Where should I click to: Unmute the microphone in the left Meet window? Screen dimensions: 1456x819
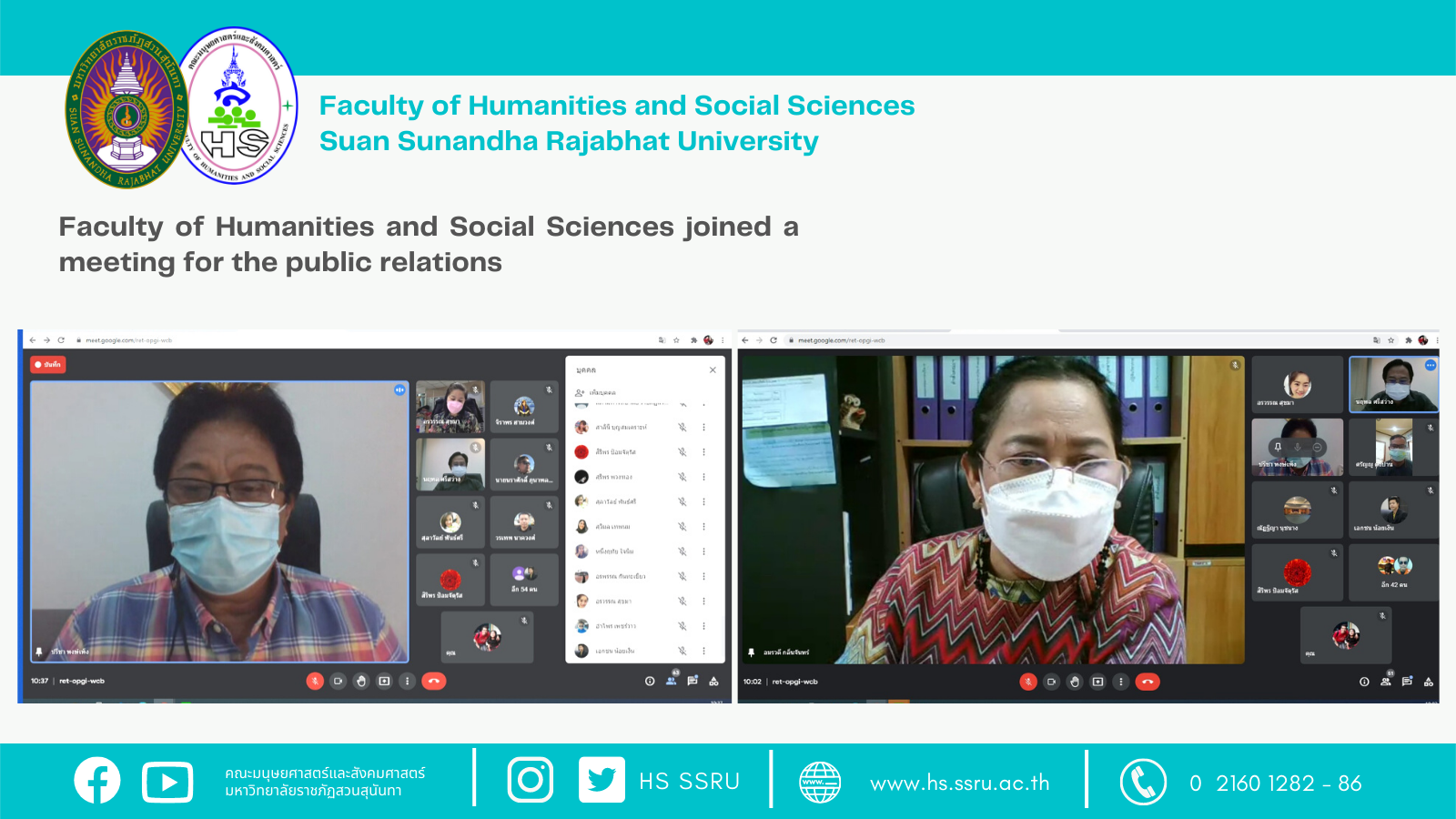[315, 681]
